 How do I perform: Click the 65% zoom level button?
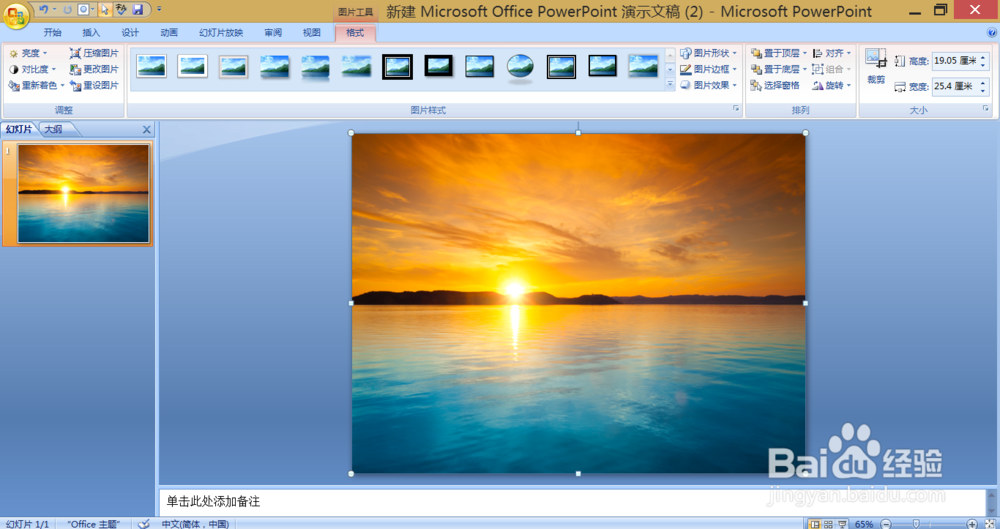(864, 524)
